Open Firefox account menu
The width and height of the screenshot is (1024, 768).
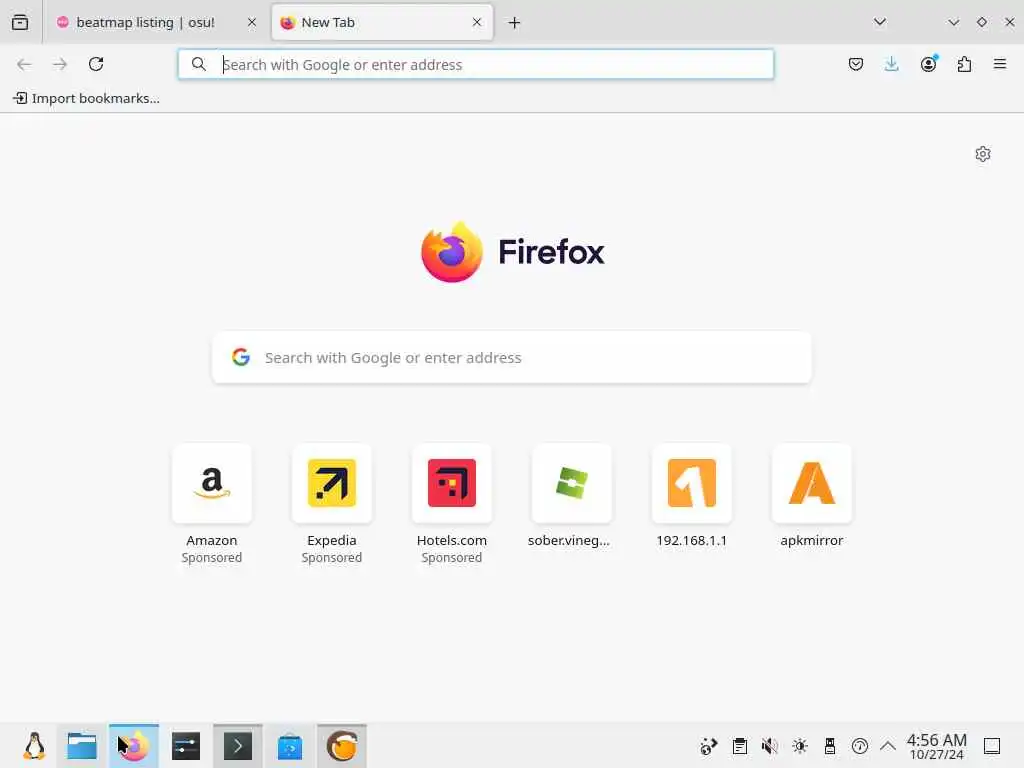(928, 64)
